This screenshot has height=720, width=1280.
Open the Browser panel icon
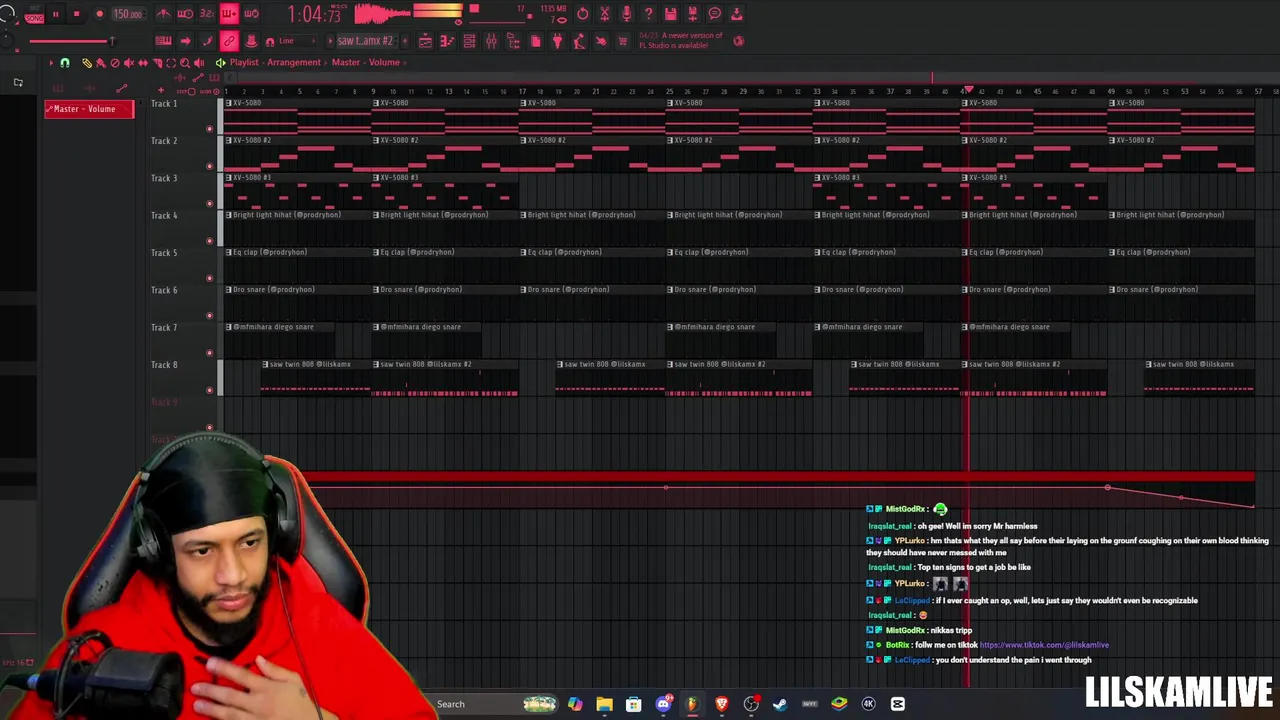[513, 41]
